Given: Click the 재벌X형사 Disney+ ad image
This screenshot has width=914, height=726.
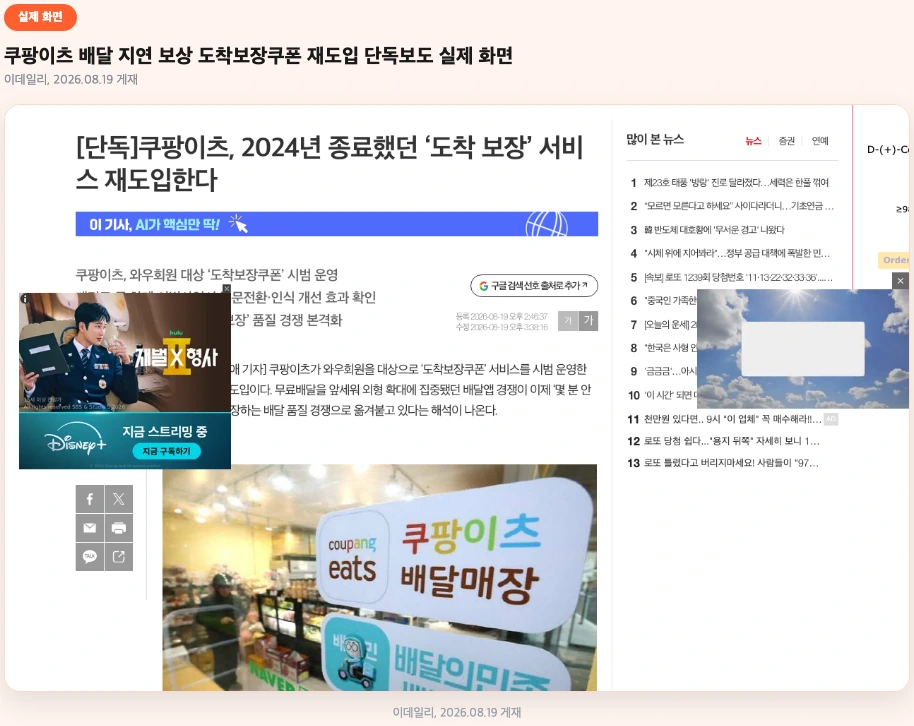Looking at the screenshot, I should click(125, 353).
